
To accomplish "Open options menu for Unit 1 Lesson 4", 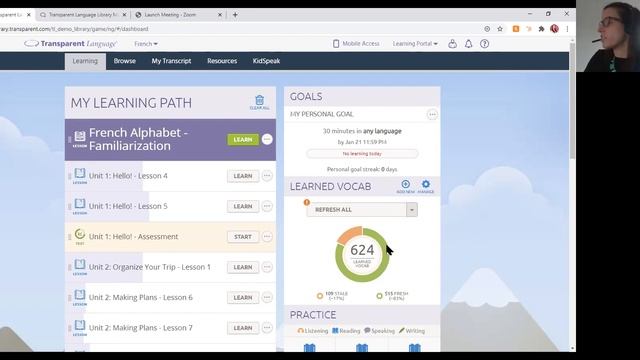I will click(267, 176).
